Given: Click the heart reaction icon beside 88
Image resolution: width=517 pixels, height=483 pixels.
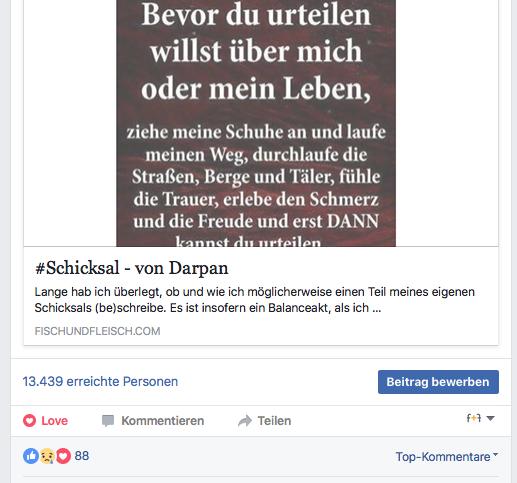Looking at the screenshot, I should [63, 456].
